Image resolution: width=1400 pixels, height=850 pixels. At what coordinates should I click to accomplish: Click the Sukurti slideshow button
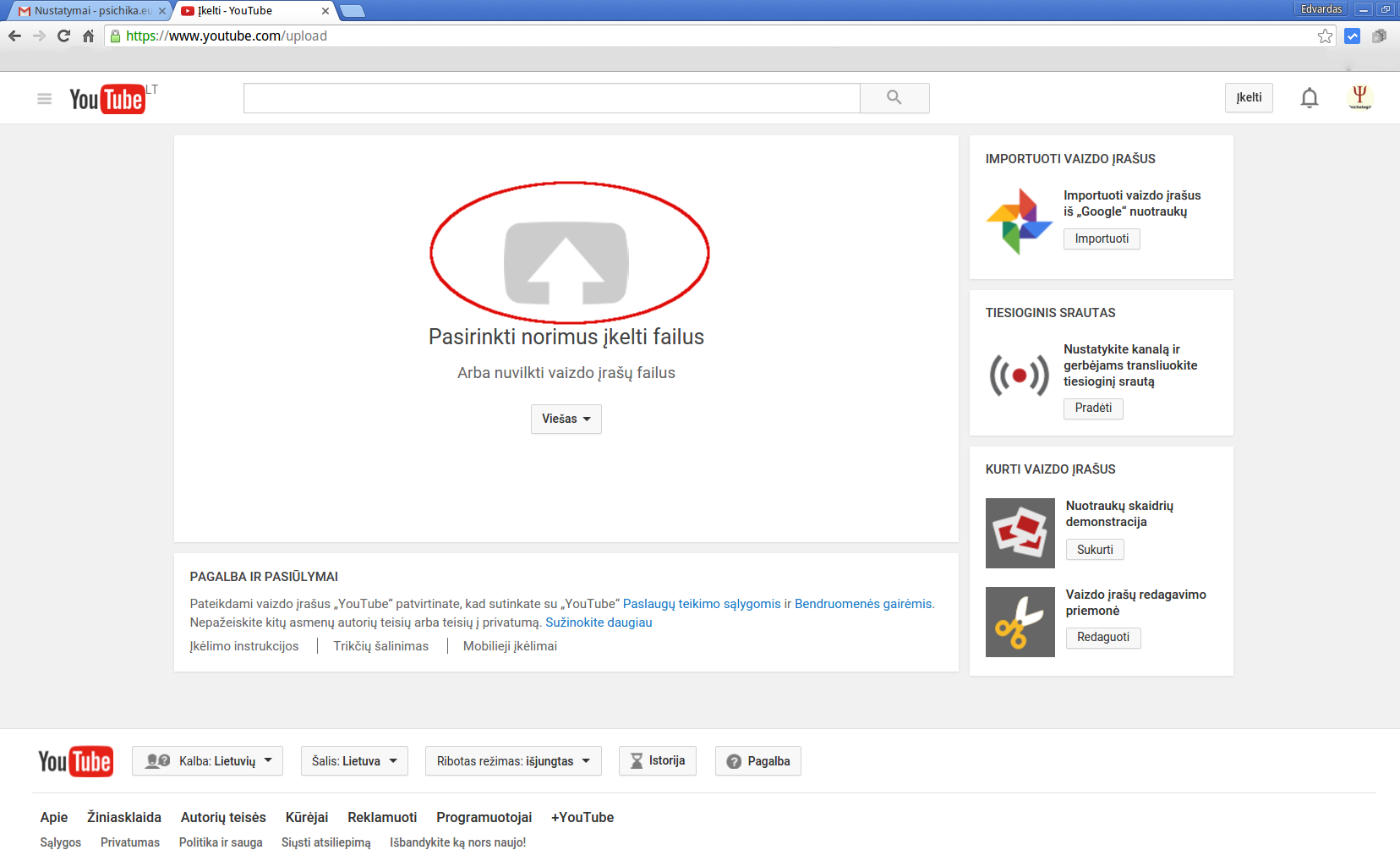1095,550
